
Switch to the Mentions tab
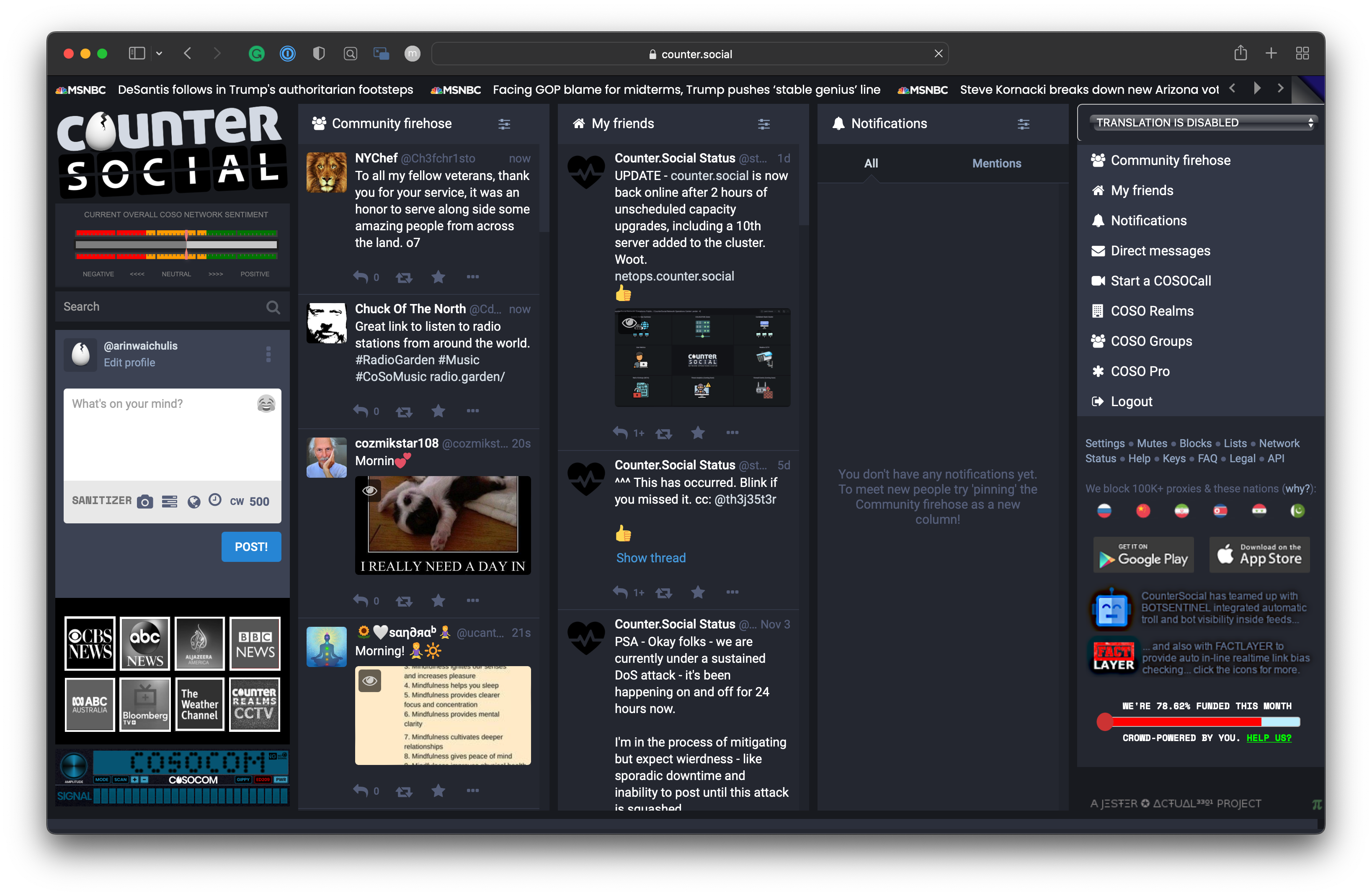pos(996,163)
